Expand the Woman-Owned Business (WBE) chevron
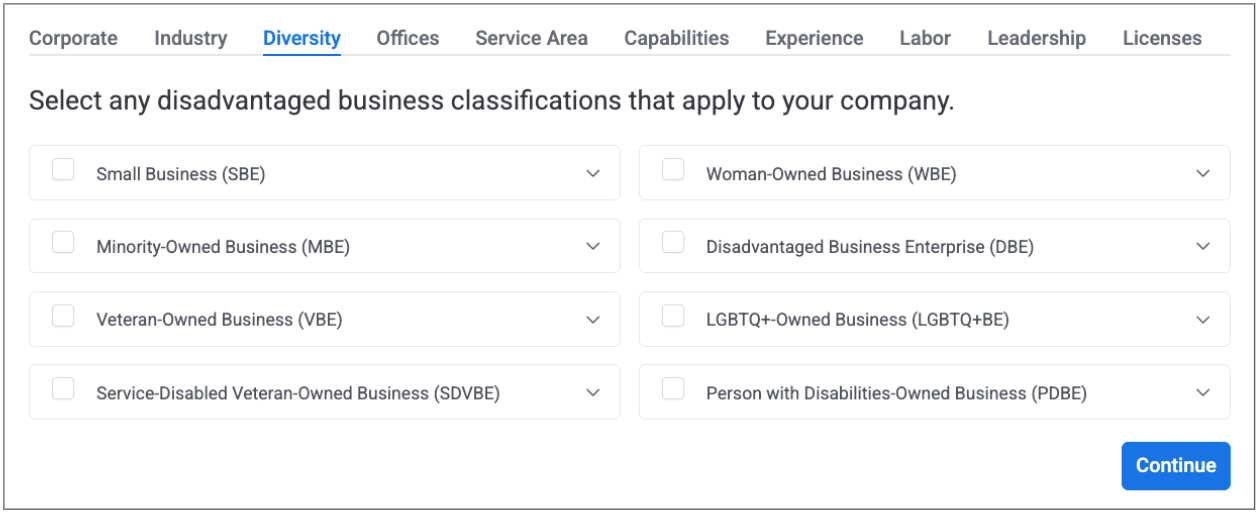The width and height of the screenshot is (1259, 513). [x=1203, y=173]
